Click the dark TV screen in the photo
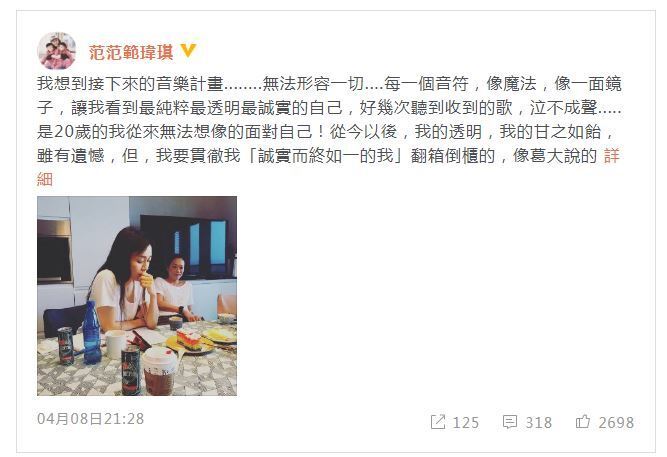Image resolution: width=667 pixels, height=457 pixels. point(186,247)
